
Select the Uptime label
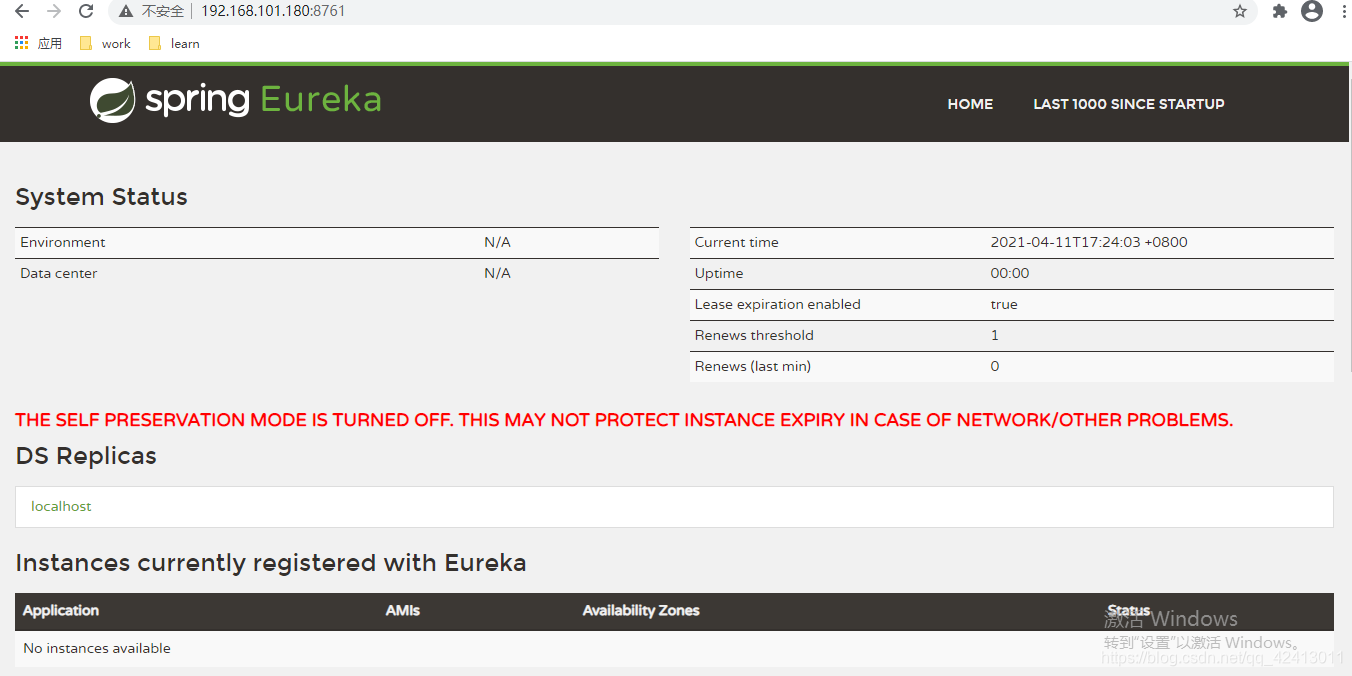(x=719, y=273)
